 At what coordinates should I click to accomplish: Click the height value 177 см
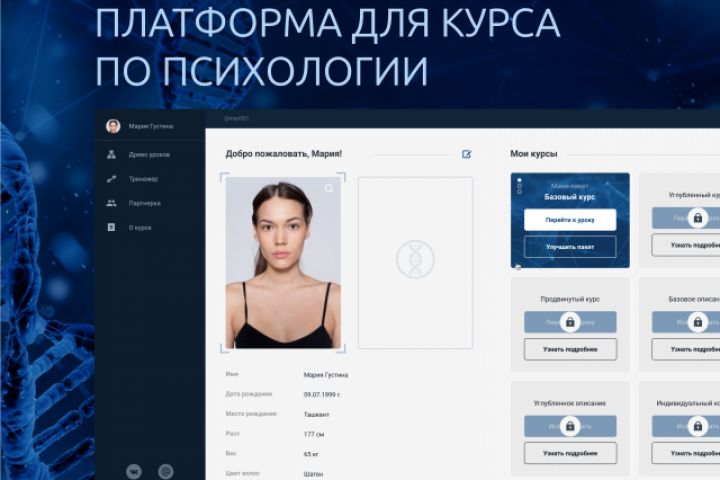coord(314,435)
